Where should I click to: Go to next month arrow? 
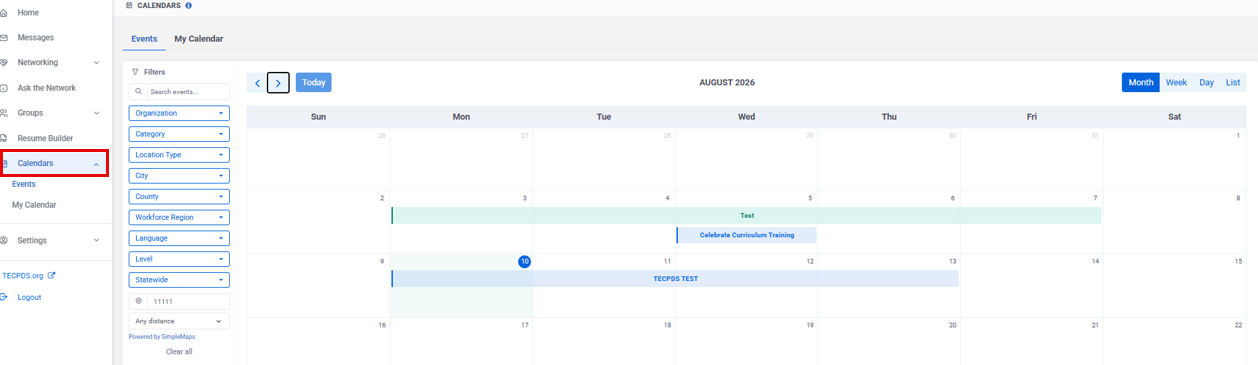[x=279, y=83]
